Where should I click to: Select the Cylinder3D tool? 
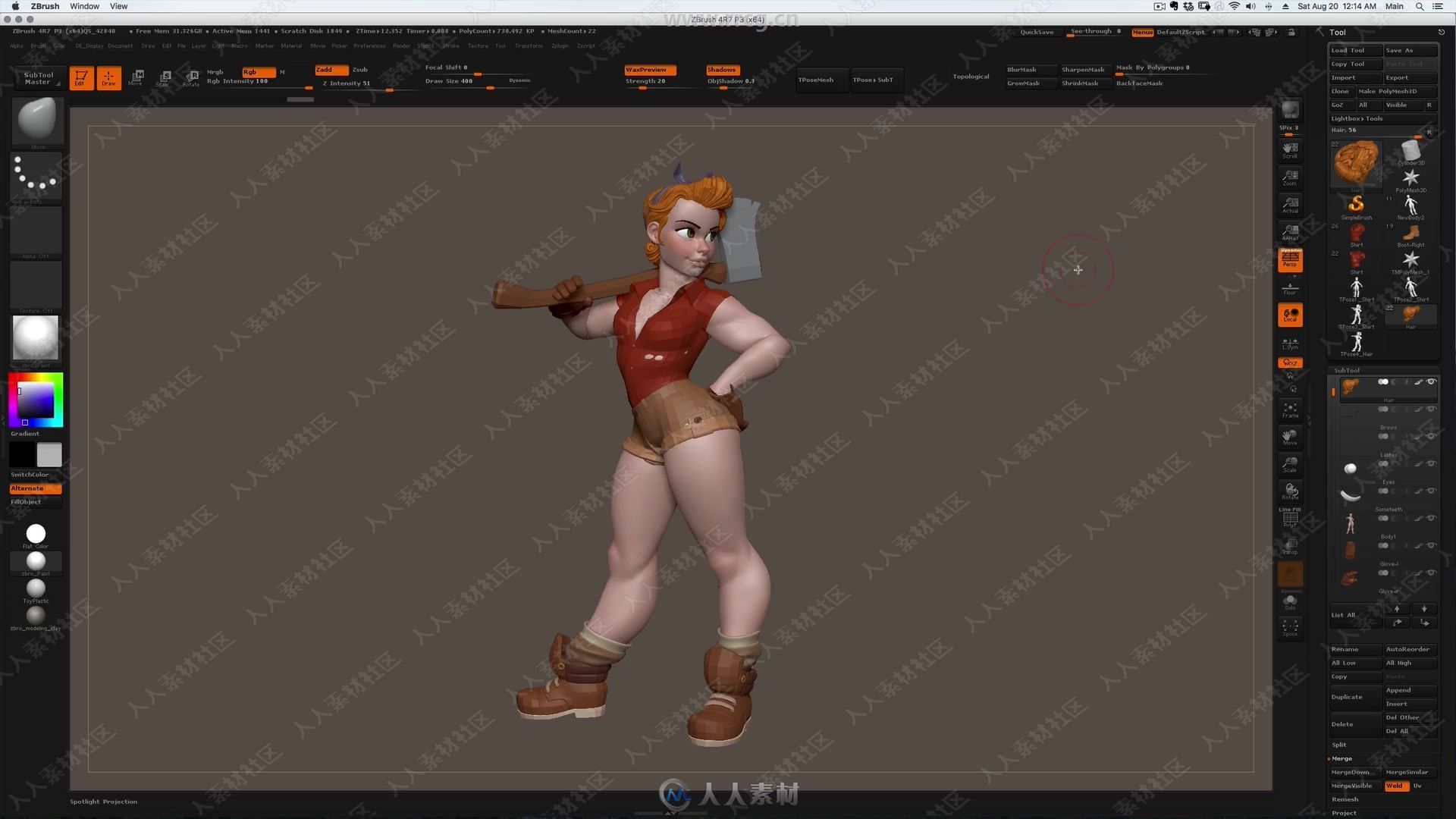tap(1410, 152)
